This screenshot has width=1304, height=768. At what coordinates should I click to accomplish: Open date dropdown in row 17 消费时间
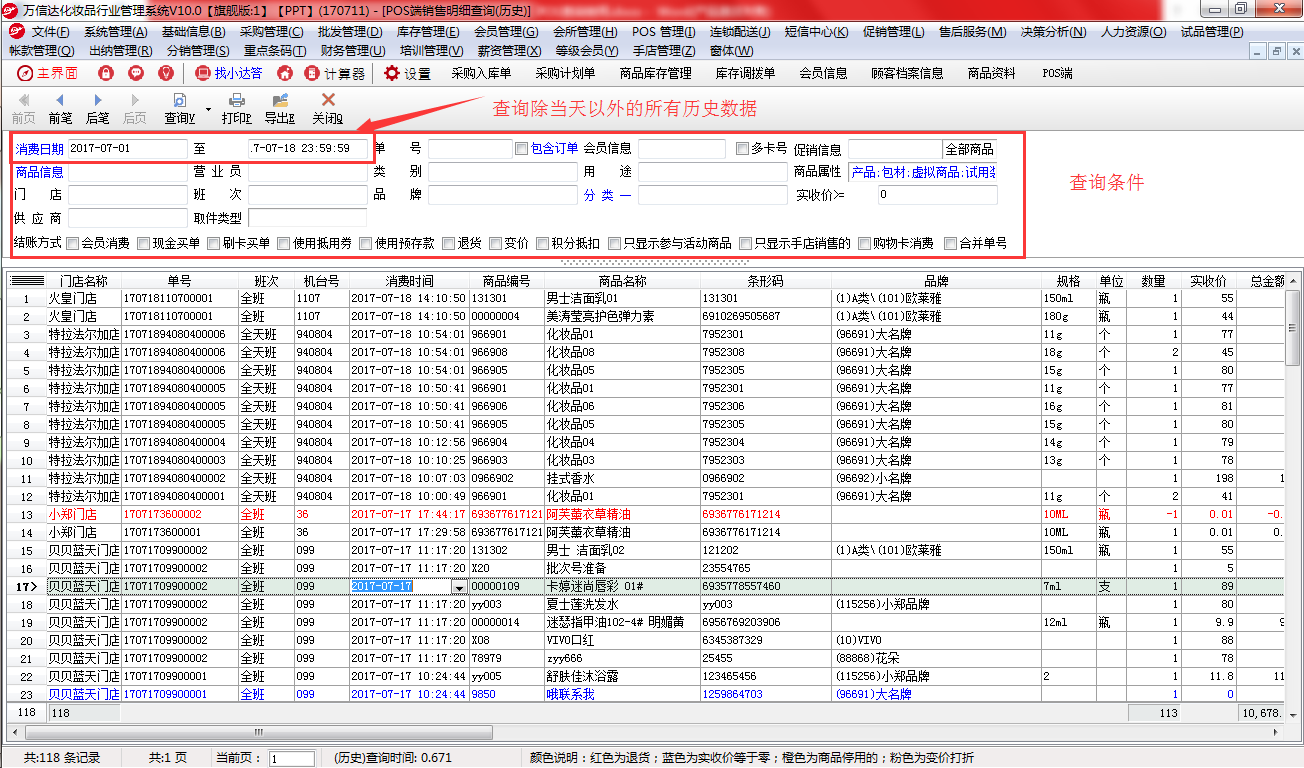coord(459,587)
